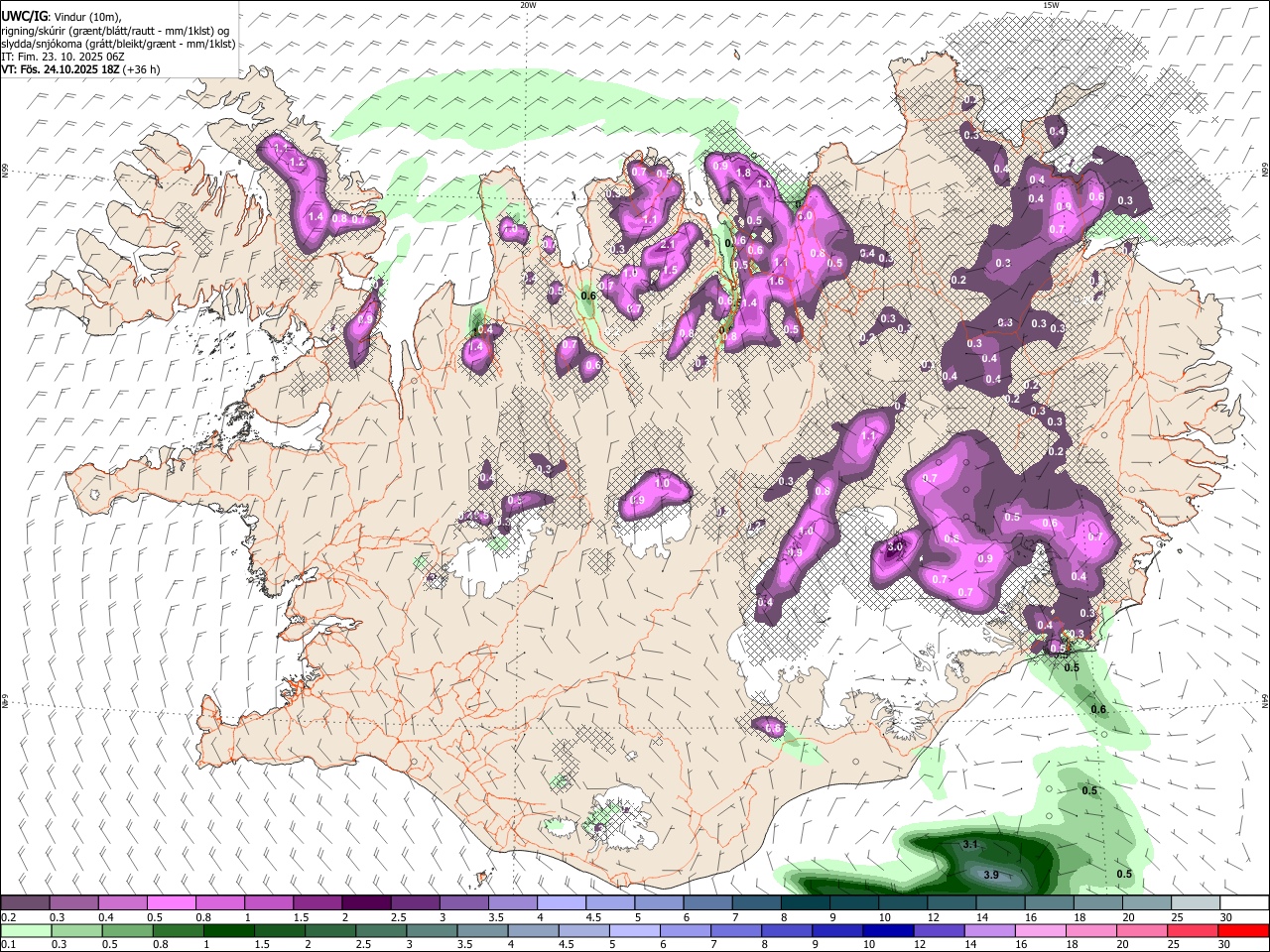
Task: Pick the gray-green 3–3.5 rain swatch
Action: coord(432,930)
